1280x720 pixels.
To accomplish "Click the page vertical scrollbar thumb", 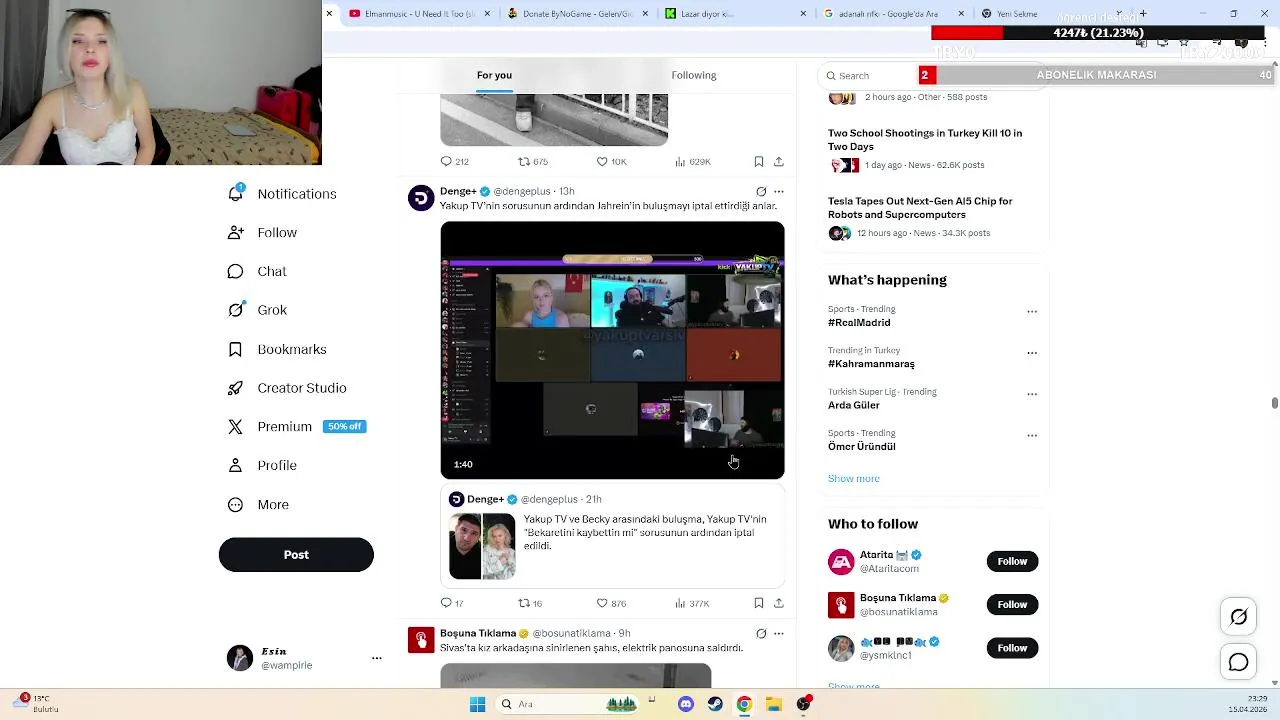I will click(1274, 402).
